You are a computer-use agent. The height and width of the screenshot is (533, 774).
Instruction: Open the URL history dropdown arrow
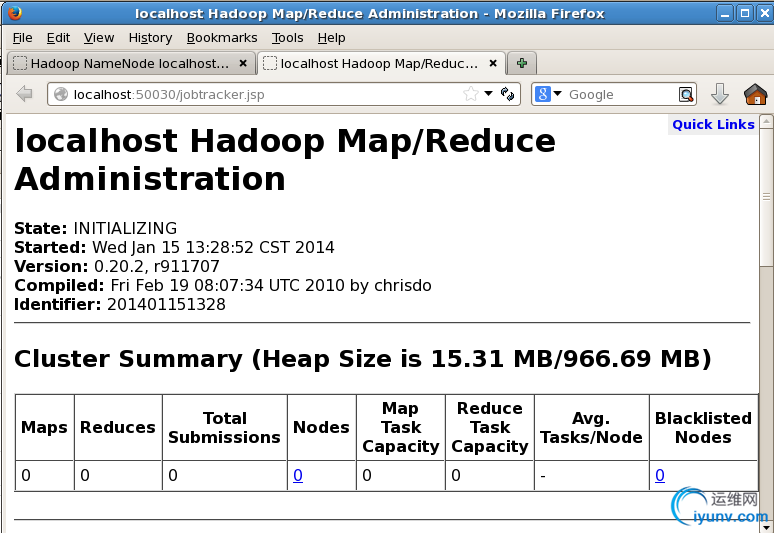[489, 93]
